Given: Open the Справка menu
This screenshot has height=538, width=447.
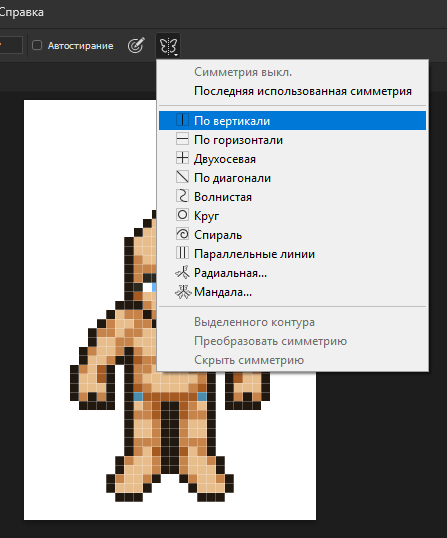Looking at the screenshot, I should click(21, 12).
